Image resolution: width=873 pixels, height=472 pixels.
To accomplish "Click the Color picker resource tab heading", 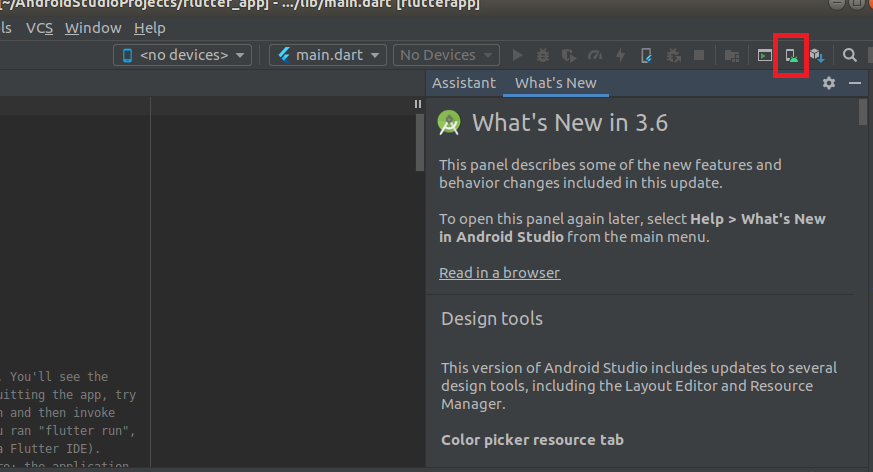I will coord(532,440).
